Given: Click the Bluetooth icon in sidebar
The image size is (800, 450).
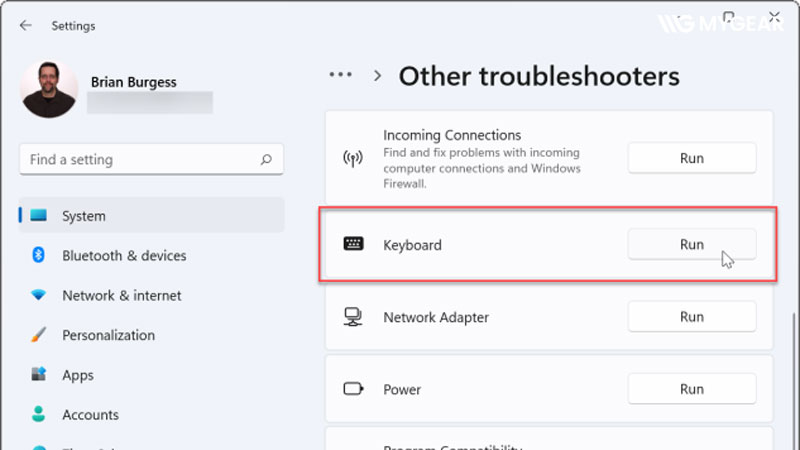Looking at the screenshot, I should point(39,256).
